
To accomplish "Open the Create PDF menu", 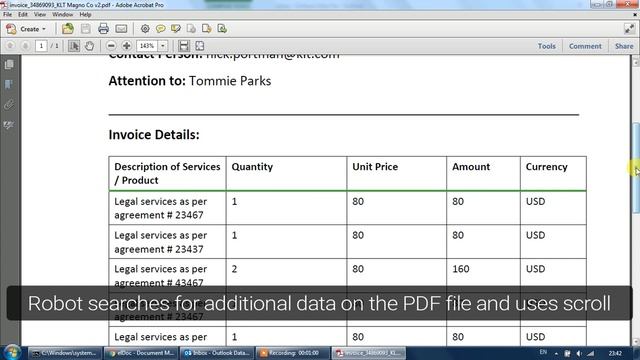I will pyautogui.click(x=27, y=29).
